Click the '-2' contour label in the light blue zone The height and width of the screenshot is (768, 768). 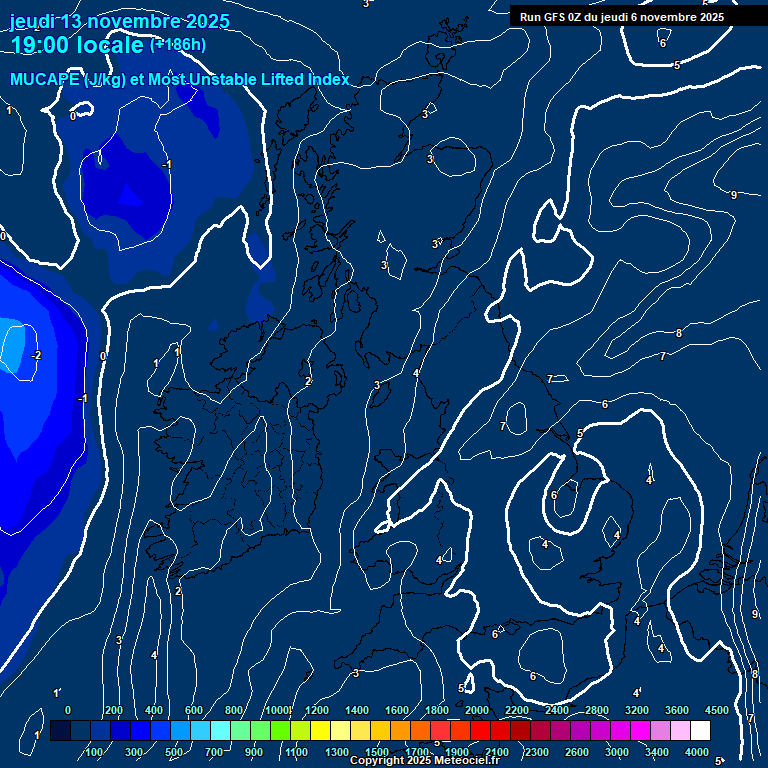(x=36, y=356)
